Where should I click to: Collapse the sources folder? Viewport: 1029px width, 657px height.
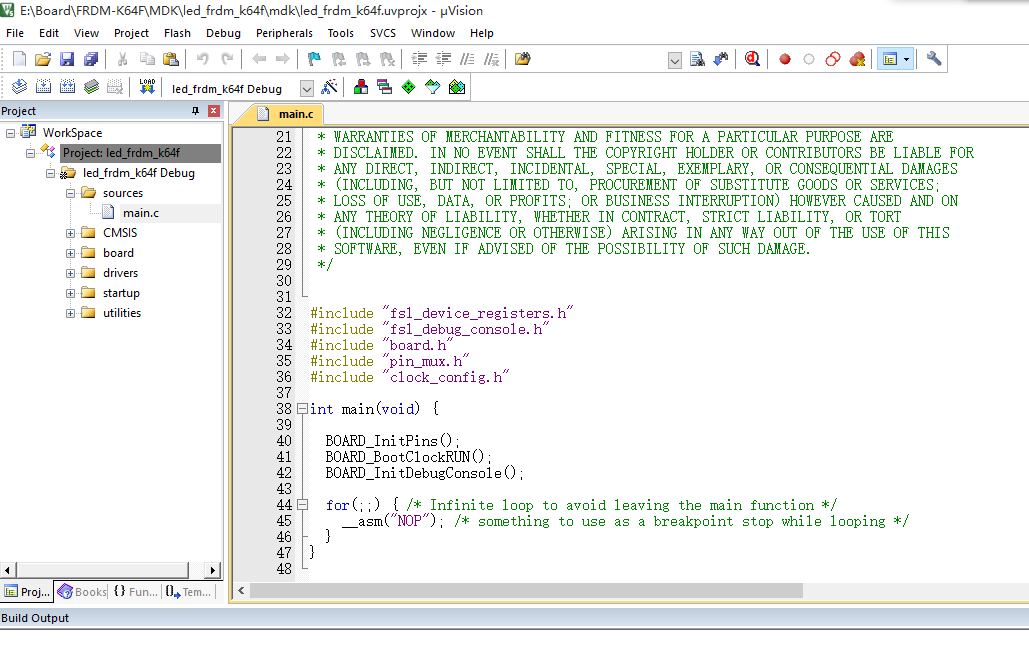[x=71, y=193]
